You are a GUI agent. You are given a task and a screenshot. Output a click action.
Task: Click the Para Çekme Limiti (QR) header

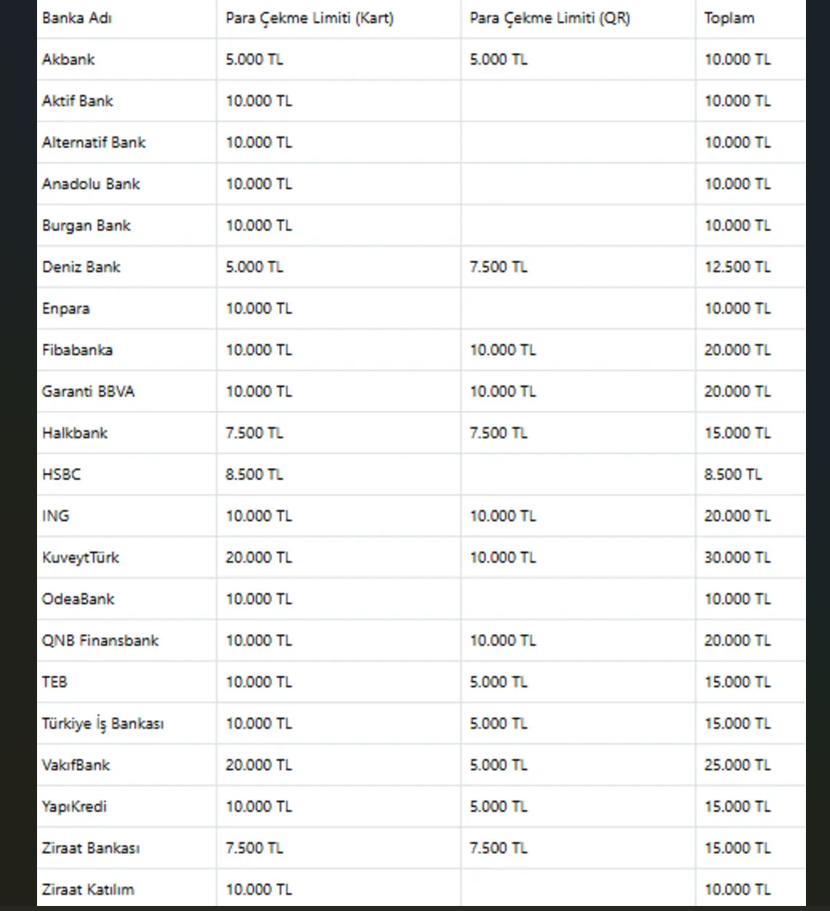[549, 18]
